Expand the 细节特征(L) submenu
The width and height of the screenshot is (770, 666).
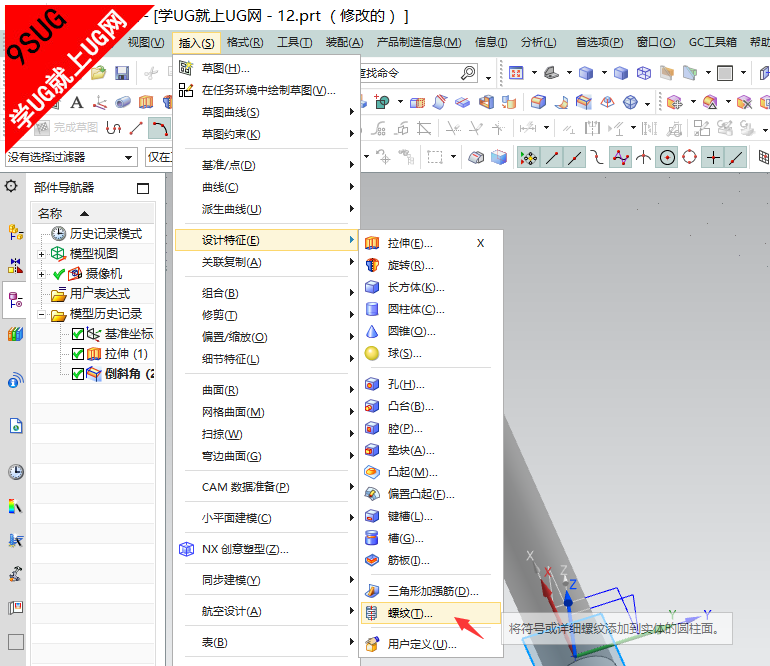(x=266, y=359)
